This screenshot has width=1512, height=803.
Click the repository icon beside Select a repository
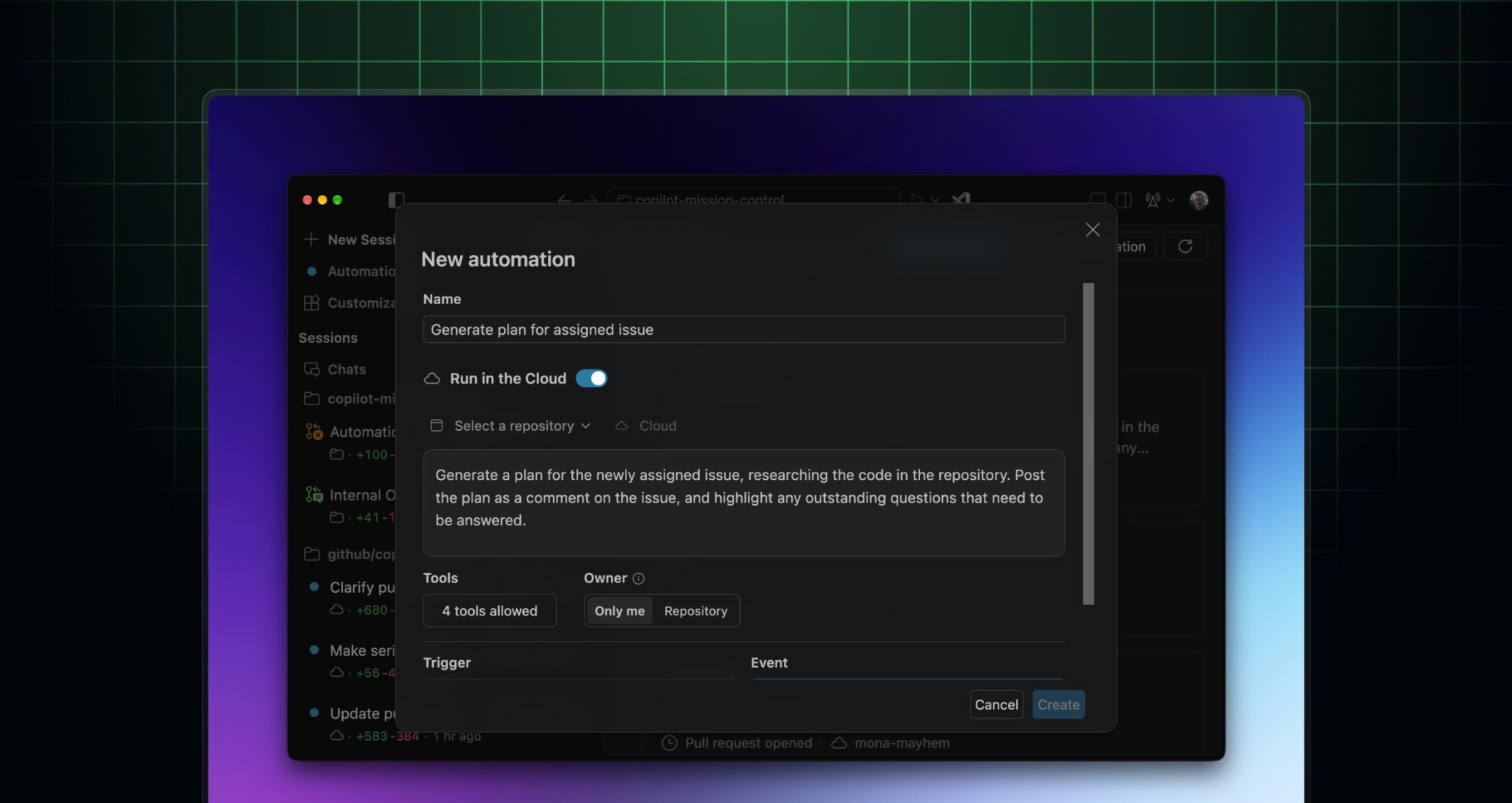click(437, 426)
